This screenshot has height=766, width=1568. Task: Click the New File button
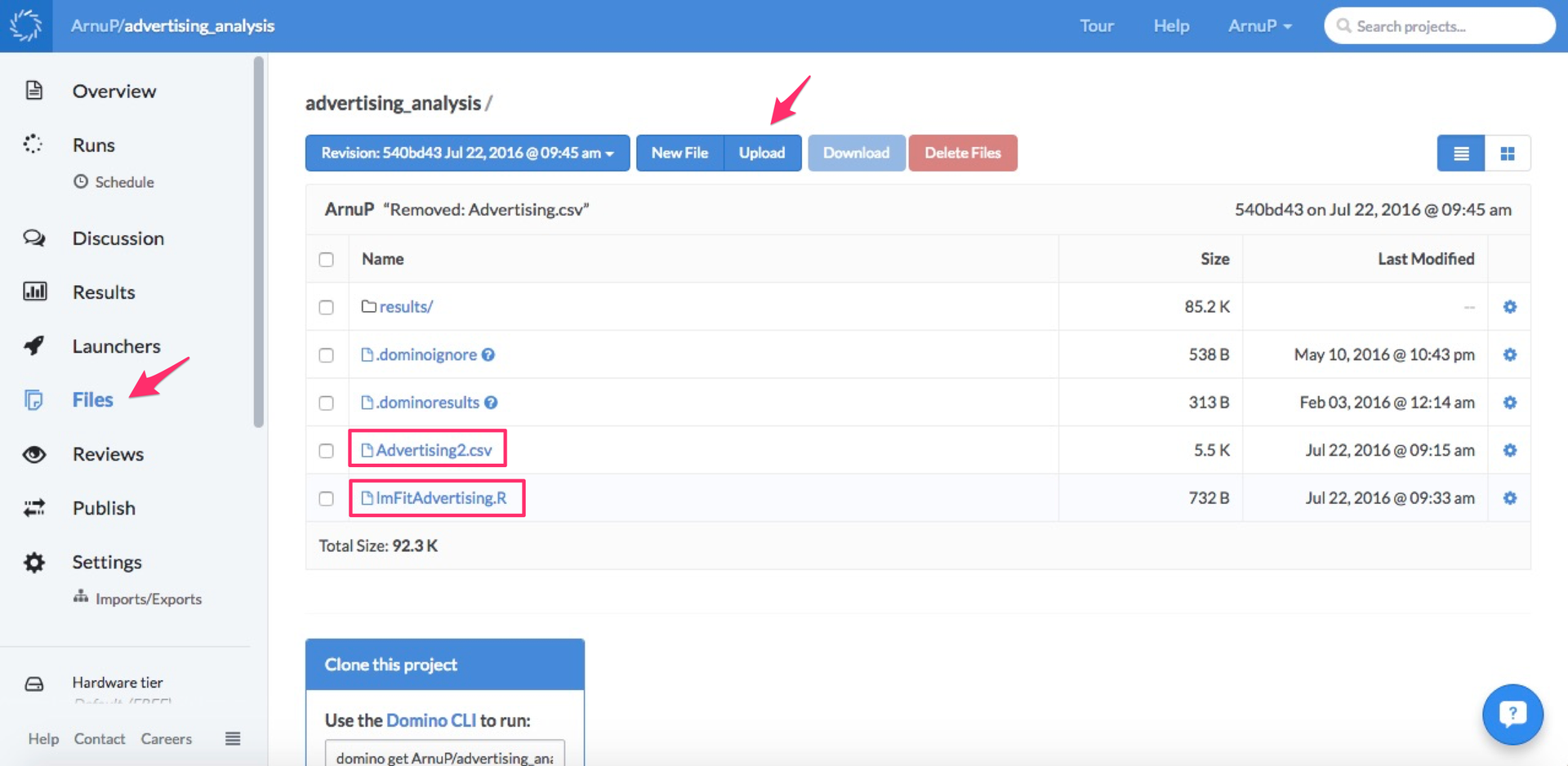click(679, 153)
